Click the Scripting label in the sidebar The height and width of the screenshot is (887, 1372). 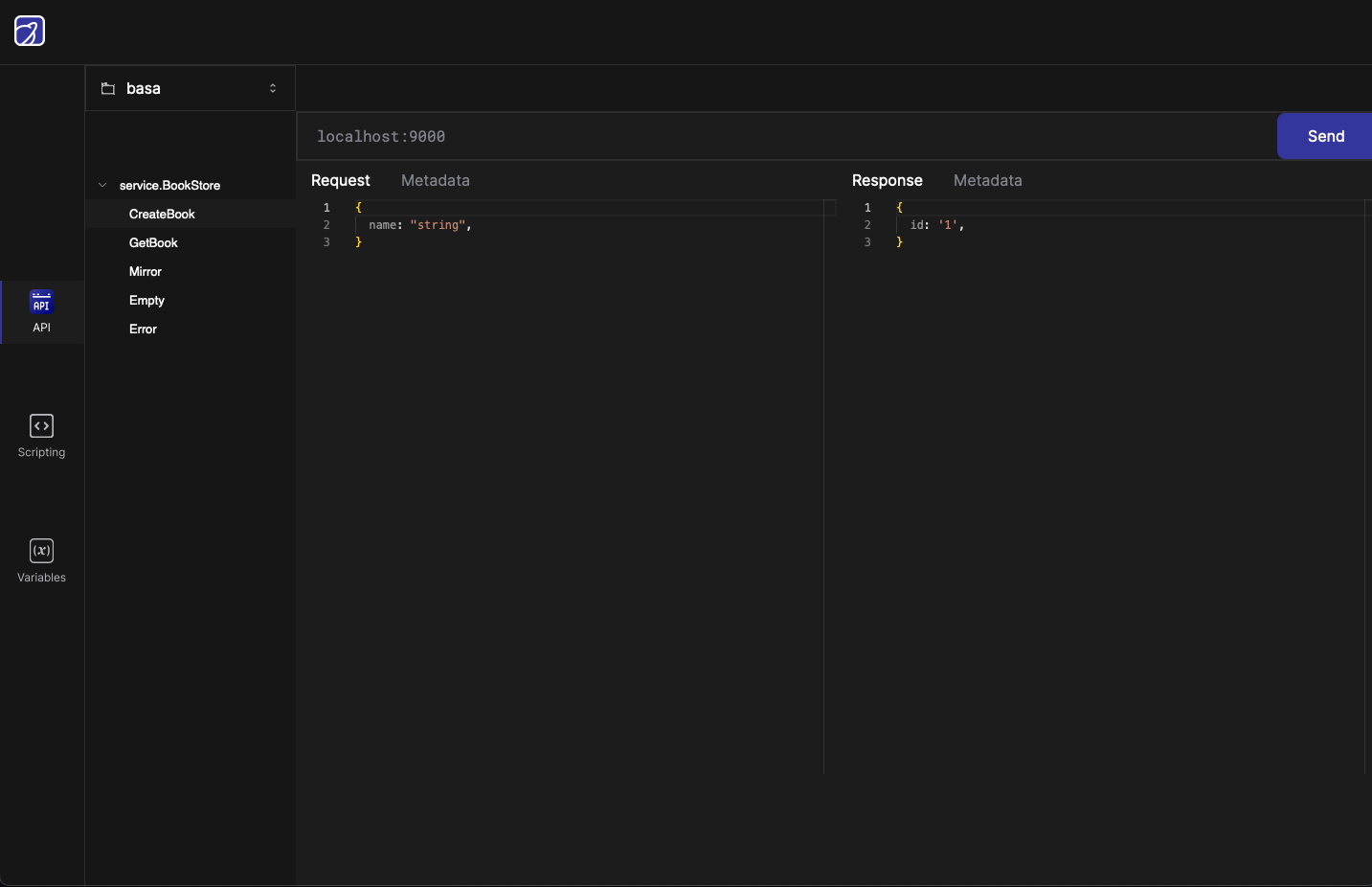[41, 452]
